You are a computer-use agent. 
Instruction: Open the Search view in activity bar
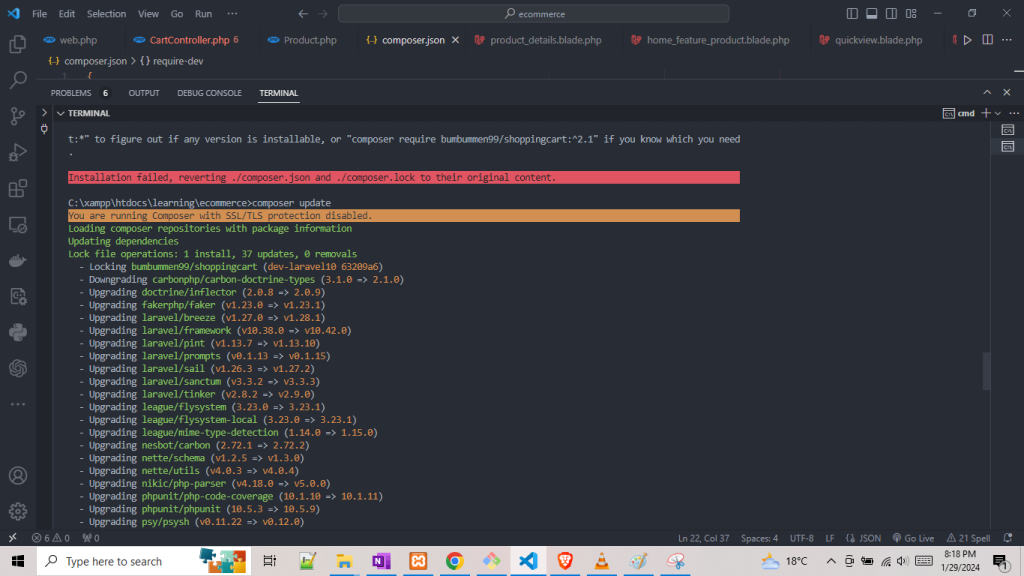[18, 80]
